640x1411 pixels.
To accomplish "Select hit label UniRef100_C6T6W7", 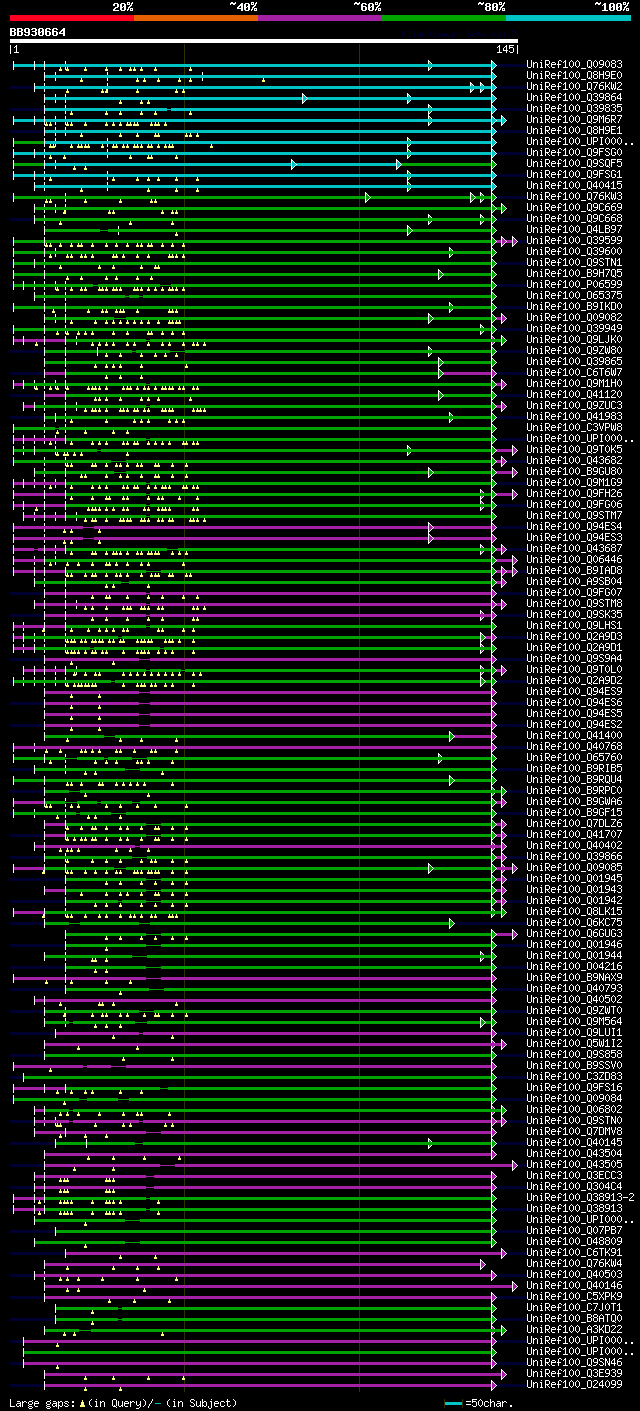I will (574, 372).
